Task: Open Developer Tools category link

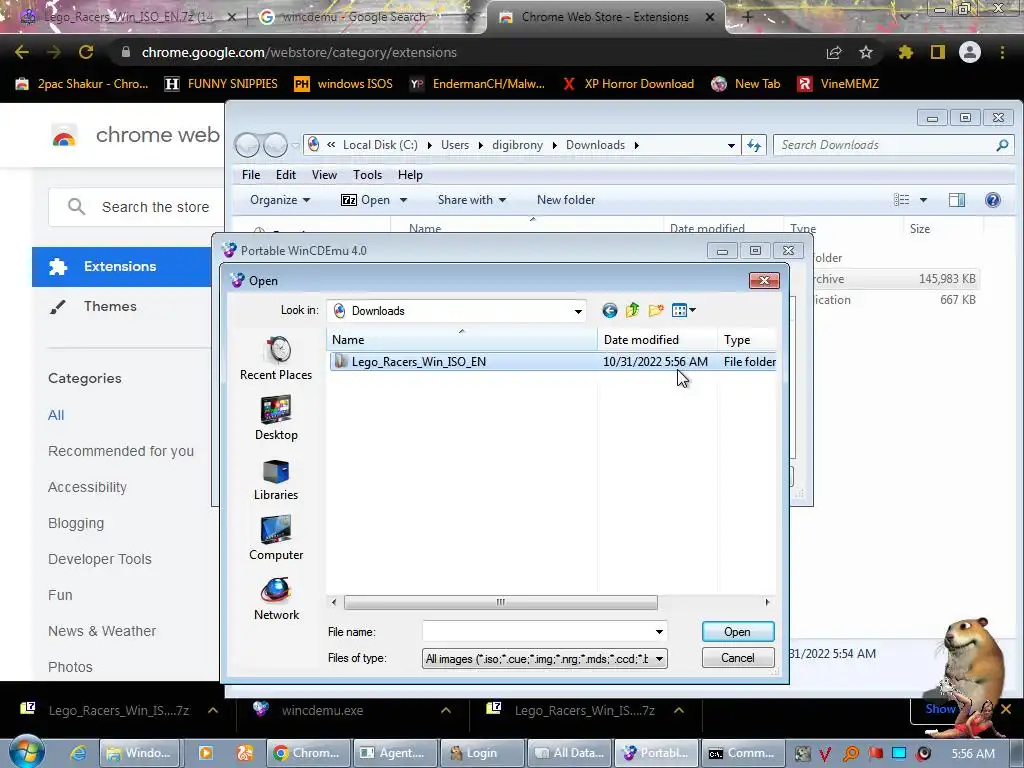Action: [99, 559]
